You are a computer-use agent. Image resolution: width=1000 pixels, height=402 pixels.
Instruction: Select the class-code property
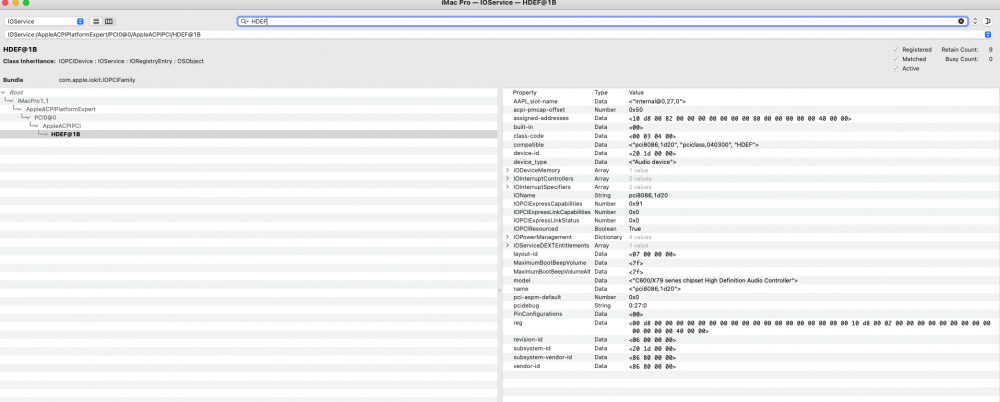click(751, 136)
